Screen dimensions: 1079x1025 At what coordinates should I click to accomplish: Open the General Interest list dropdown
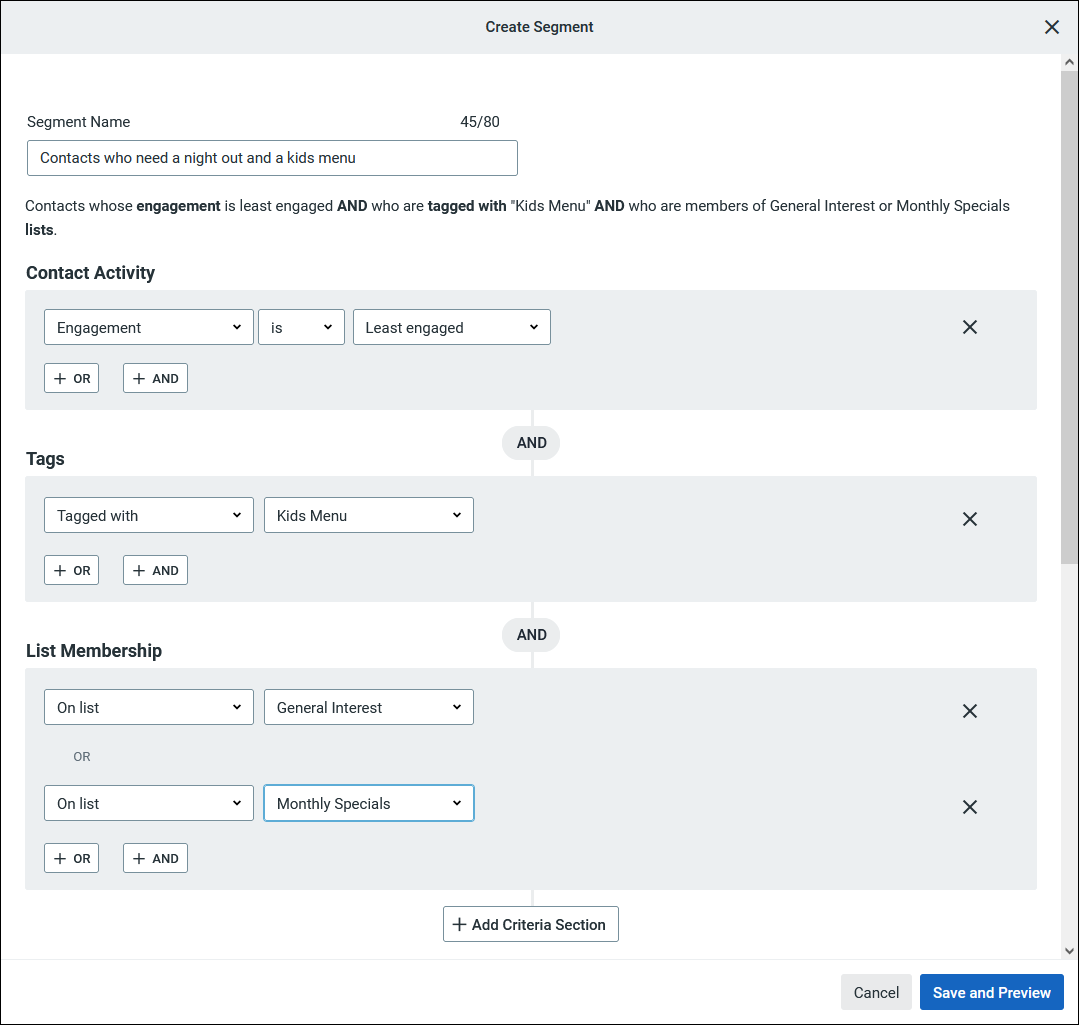coord(369,707)
